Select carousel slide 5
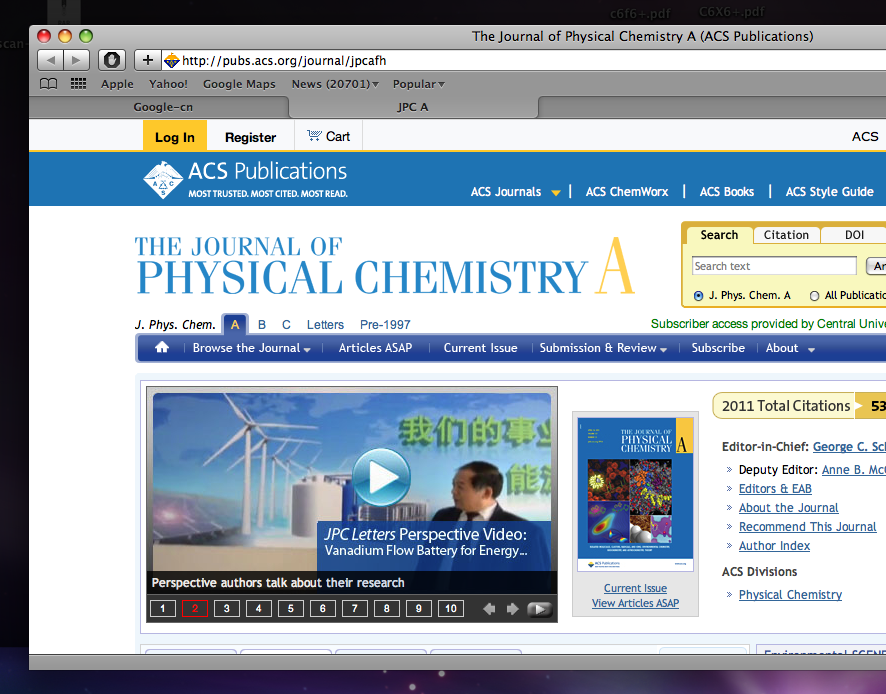This screenshot has height=694, width=886. (x=290, y=609)
